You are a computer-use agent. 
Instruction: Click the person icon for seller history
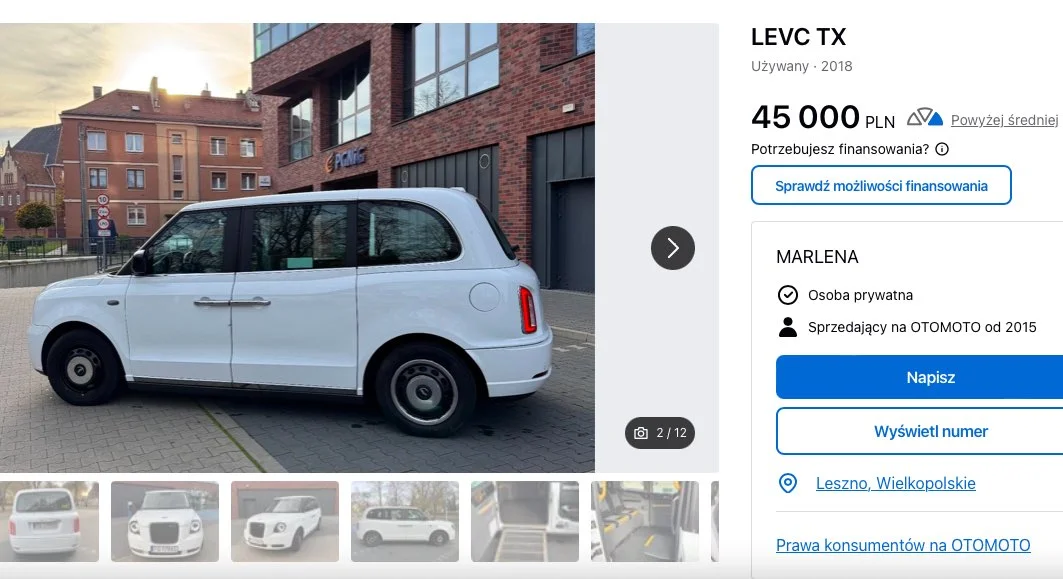click(788, 327)
